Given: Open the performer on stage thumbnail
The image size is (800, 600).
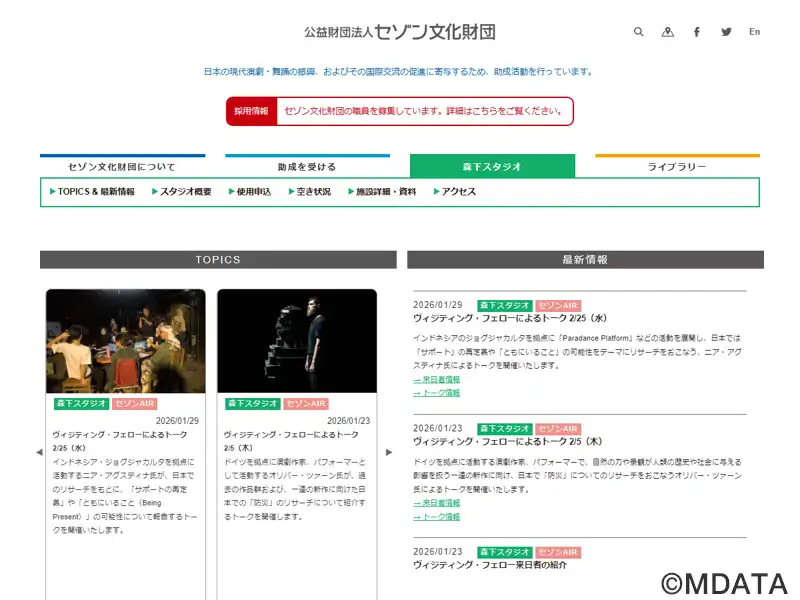Looking at the screenshot, I should (x=297, y=340).
